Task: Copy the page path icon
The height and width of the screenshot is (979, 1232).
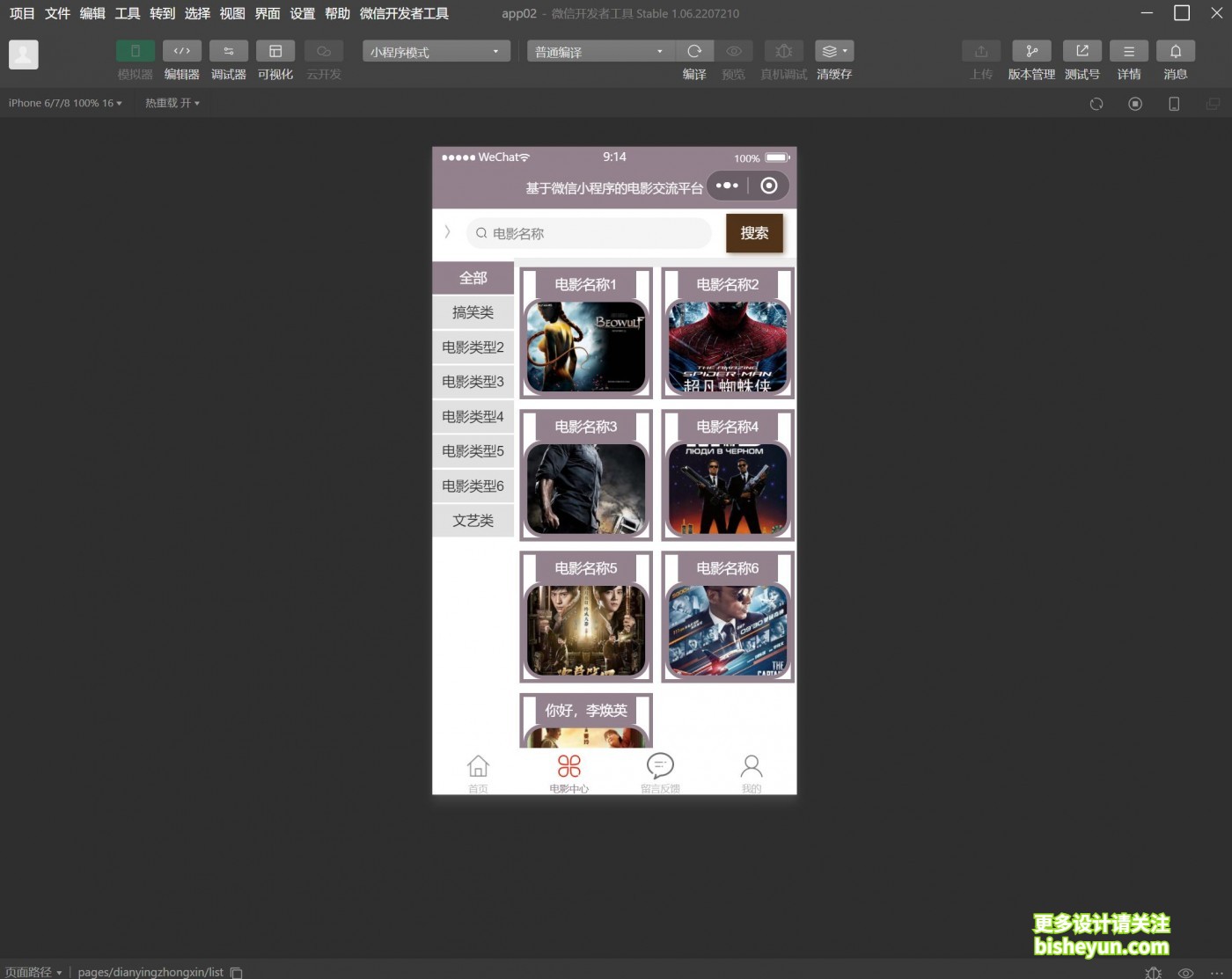Action: tap(237, 972)
